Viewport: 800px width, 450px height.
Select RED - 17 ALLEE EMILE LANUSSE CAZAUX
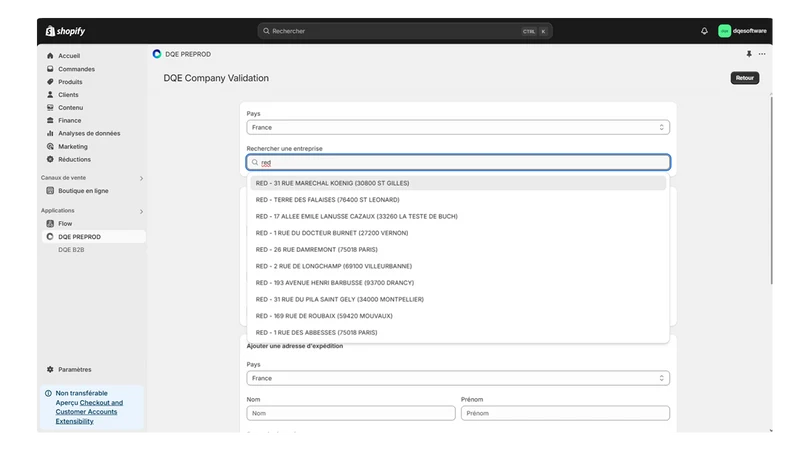(458, 216)
